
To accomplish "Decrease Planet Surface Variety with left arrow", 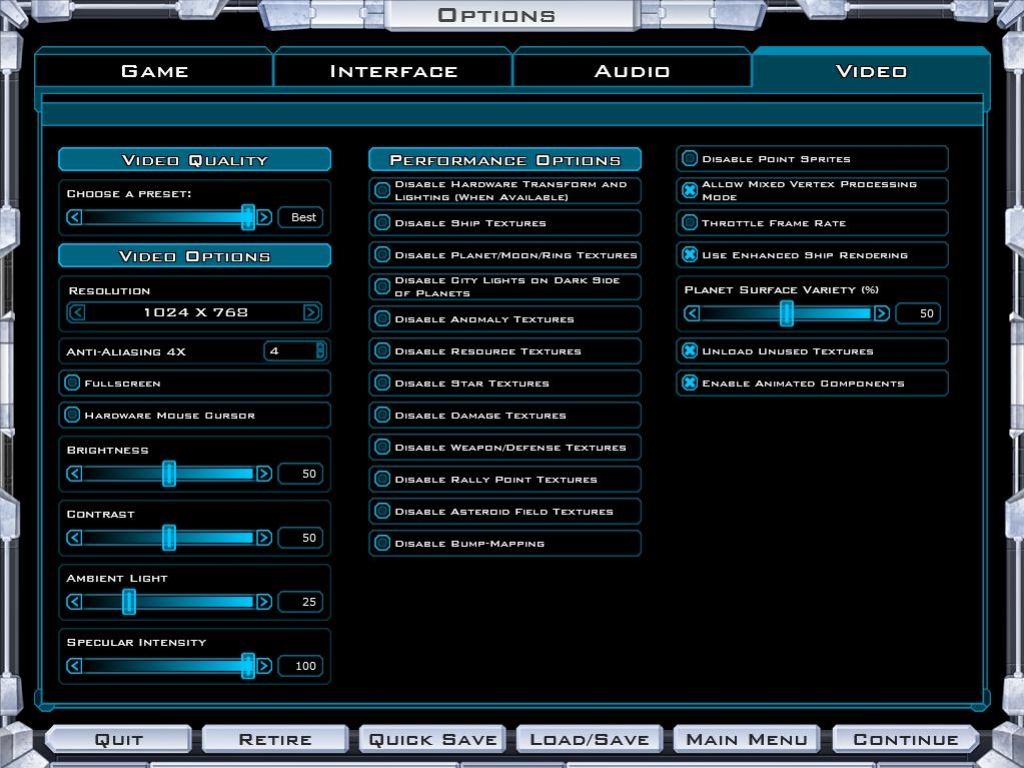I will [x=692, y=313].
